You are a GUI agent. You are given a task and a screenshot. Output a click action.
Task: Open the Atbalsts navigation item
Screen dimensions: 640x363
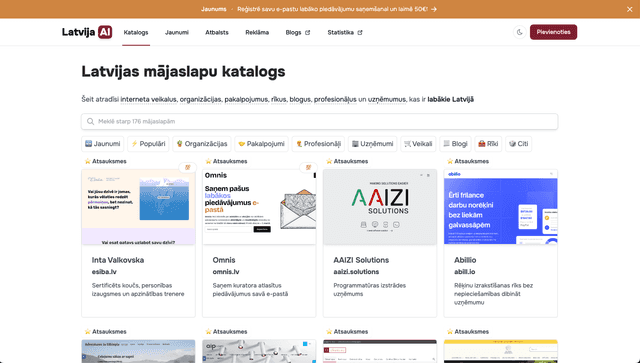pyautogui.click(x=217, y=32)
